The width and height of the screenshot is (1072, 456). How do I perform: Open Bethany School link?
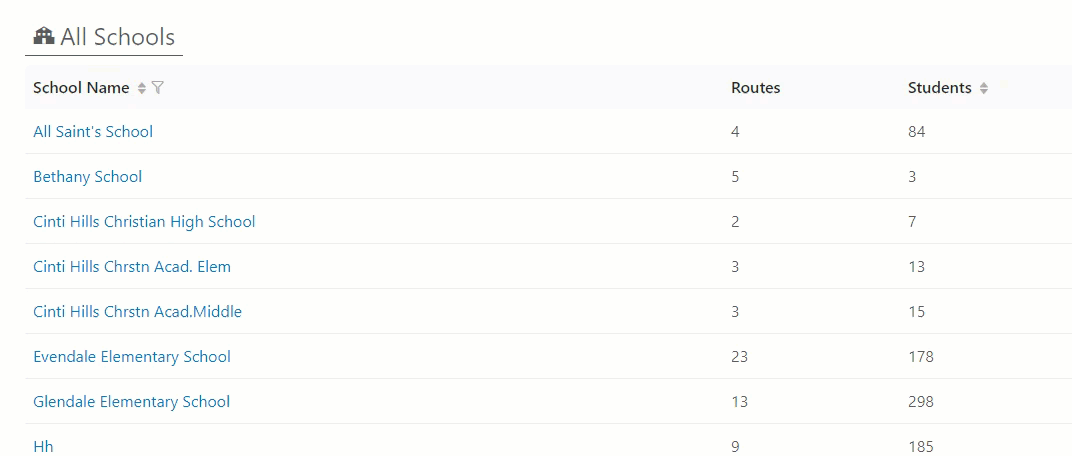(88, 176)
